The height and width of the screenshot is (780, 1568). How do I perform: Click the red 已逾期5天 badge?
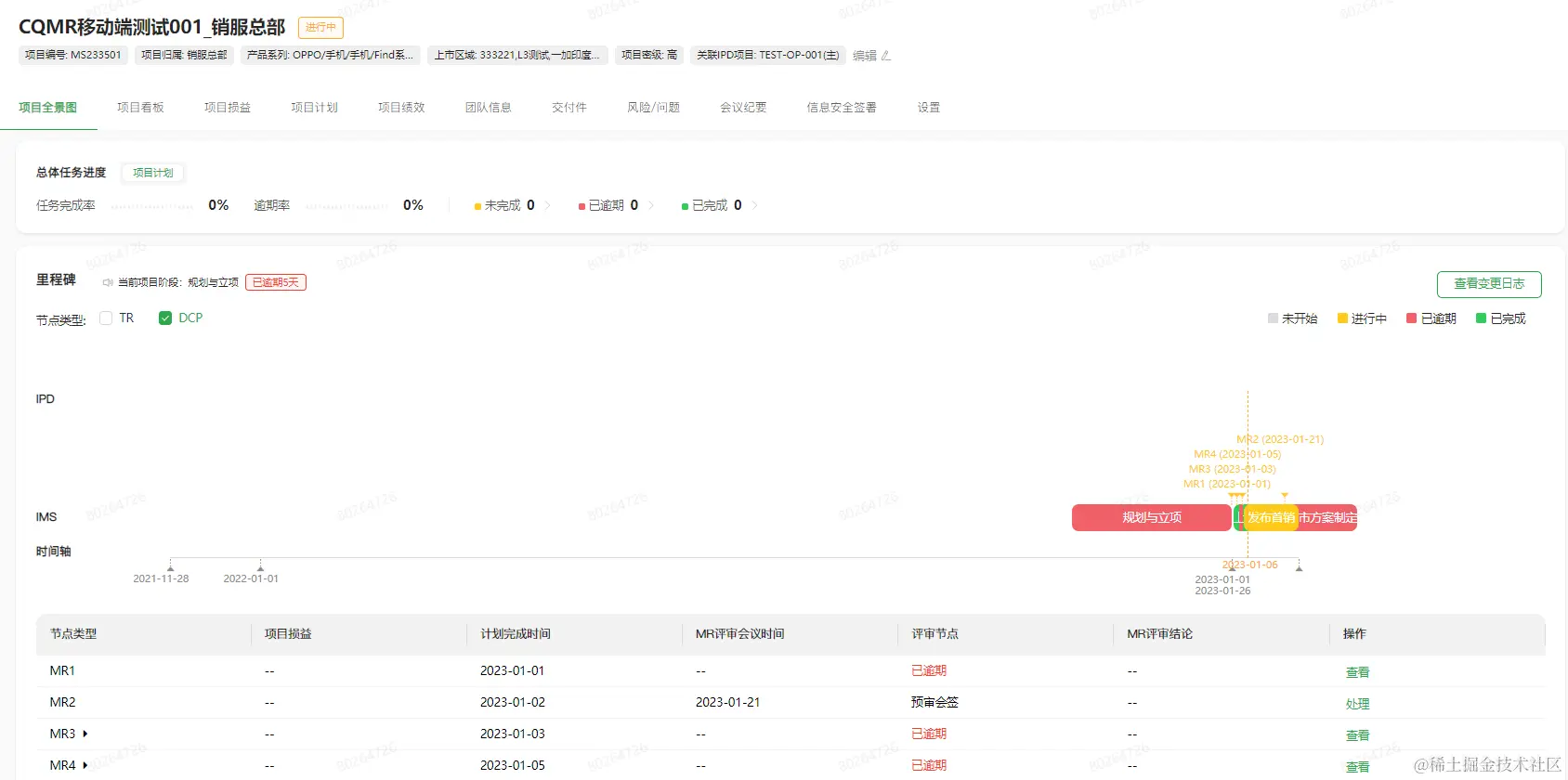point(276,282)
